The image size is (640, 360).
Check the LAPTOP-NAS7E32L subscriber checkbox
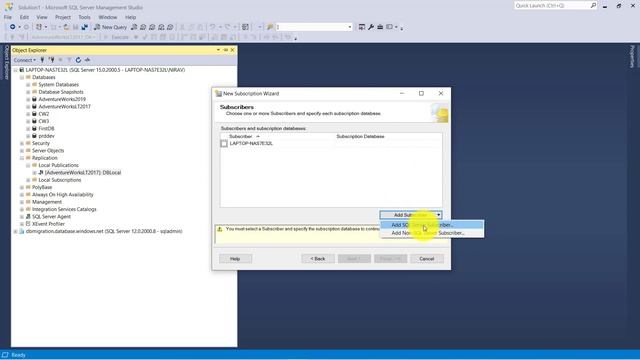tap(224, 143)
